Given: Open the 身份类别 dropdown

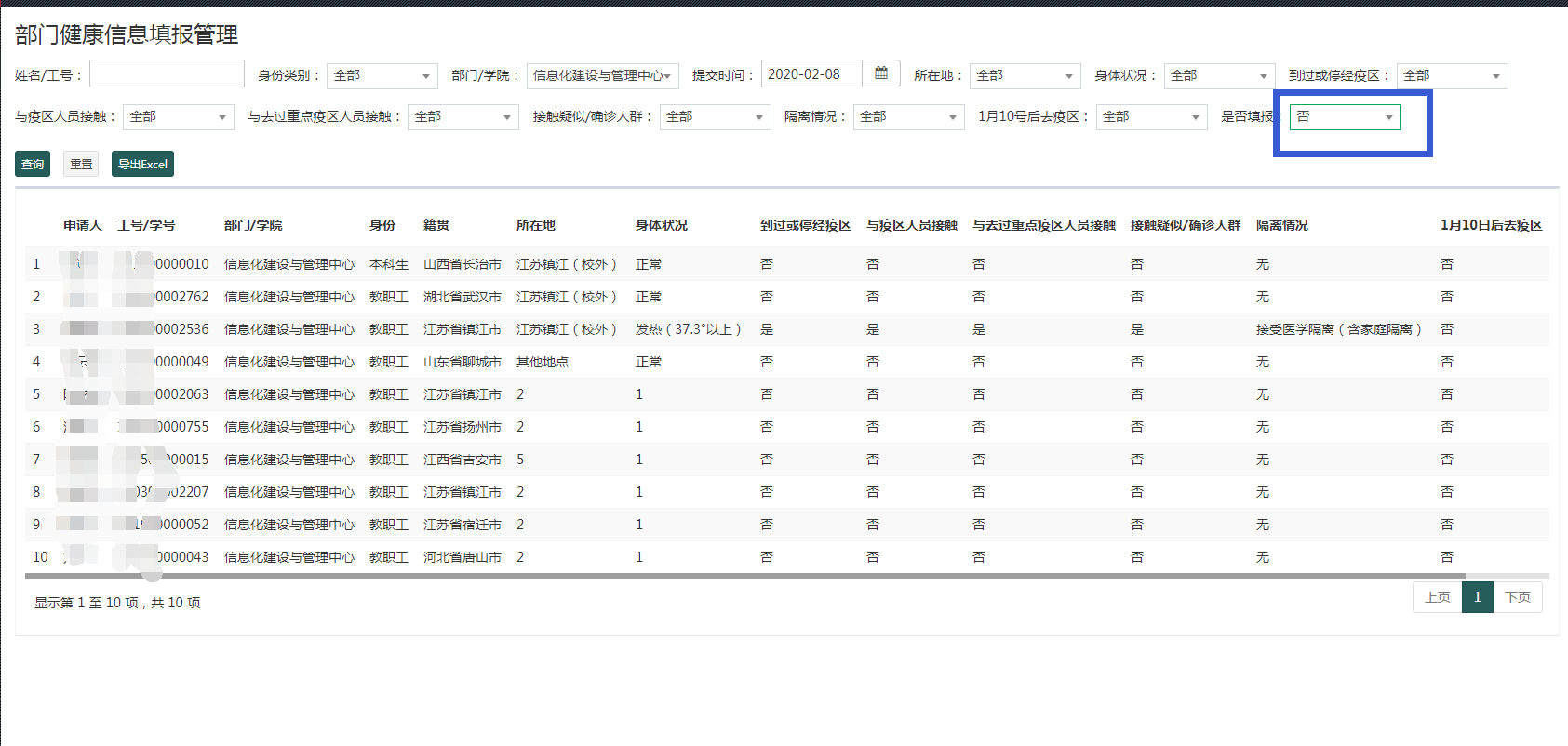Looking at the screenshot, I should (x=382, y=76).
